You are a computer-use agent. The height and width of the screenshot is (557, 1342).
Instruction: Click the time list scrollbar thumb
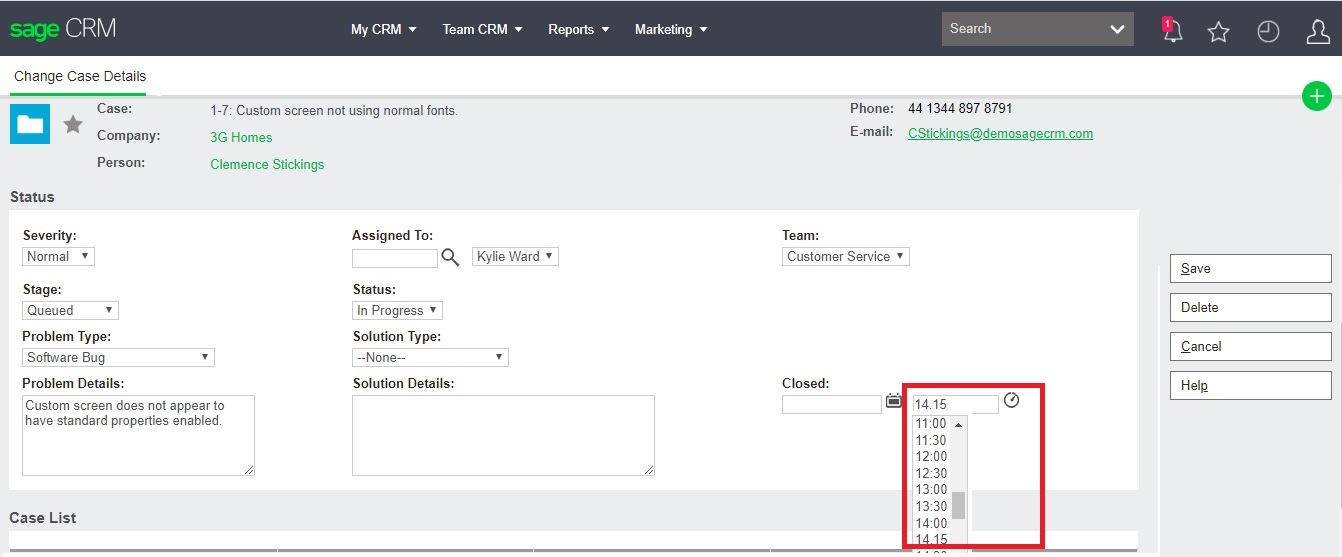958,505
